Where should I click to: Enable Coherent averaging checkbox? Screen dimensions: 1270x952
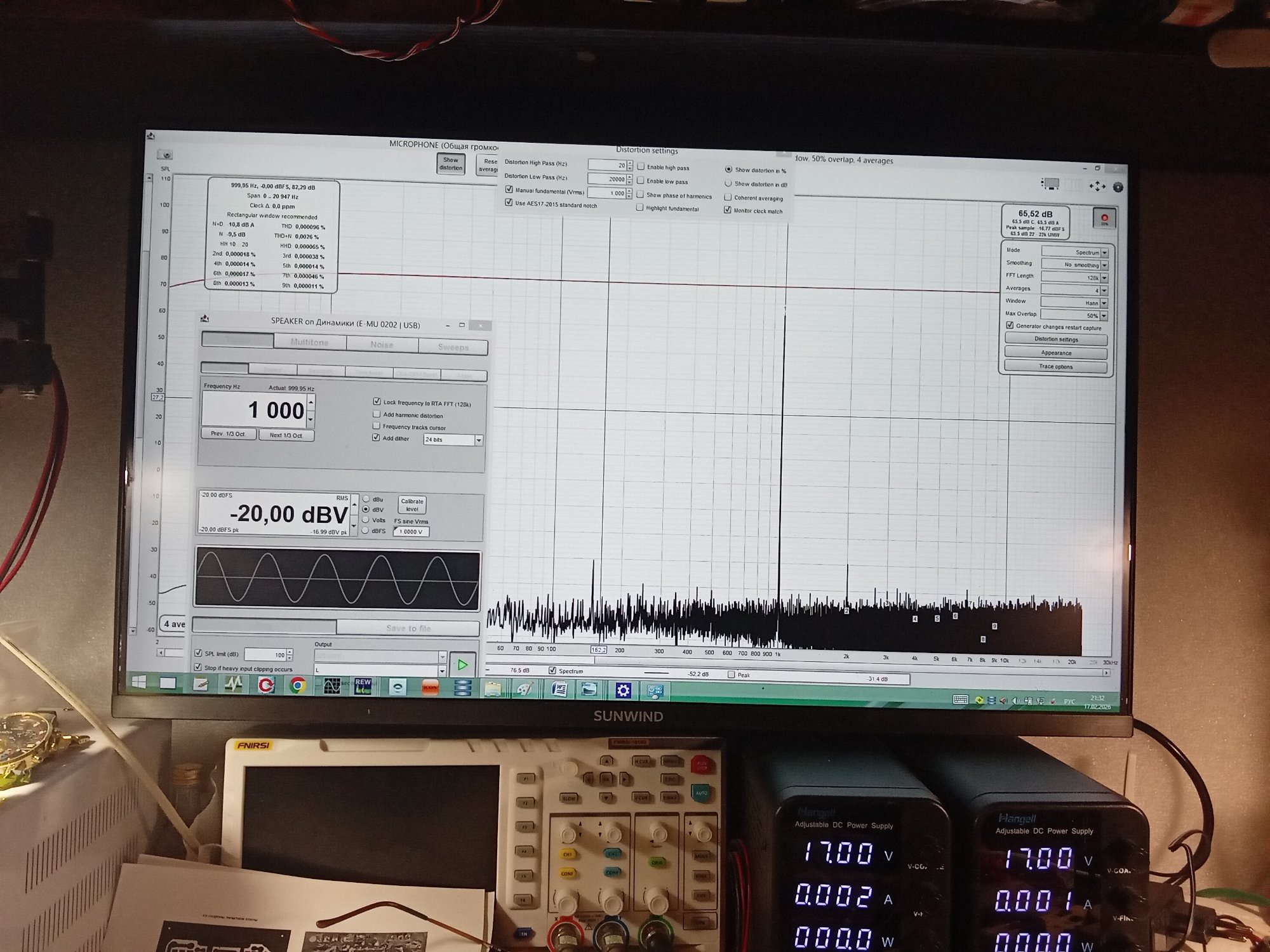click(x=728, y=197)
